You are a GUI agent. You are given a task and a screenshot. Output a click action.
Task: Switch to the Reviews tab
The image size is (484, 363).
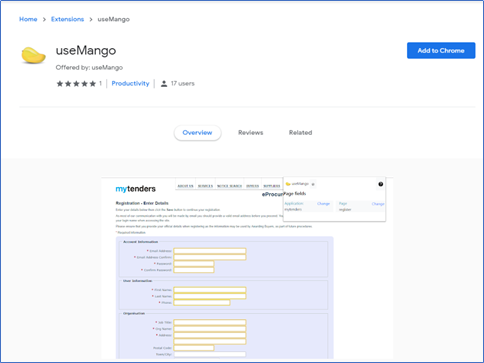tap(250, 133)
